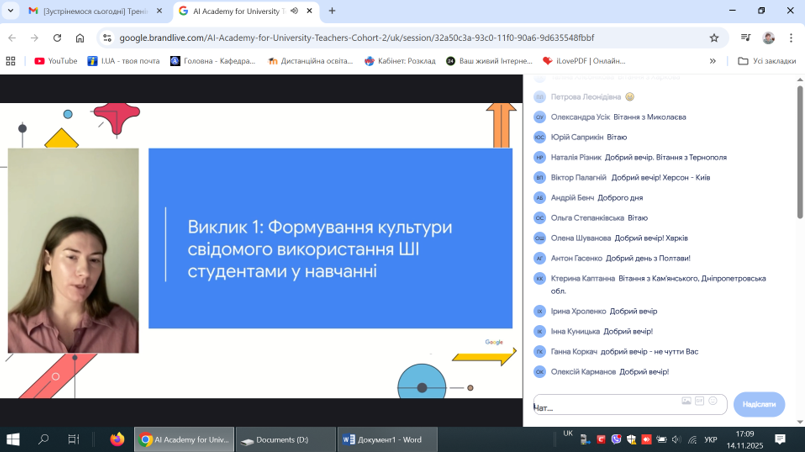Screen dimensions: 805x452
Task: Switch the УКР keyboard language indicator
Action: click(x=711, y=439)
